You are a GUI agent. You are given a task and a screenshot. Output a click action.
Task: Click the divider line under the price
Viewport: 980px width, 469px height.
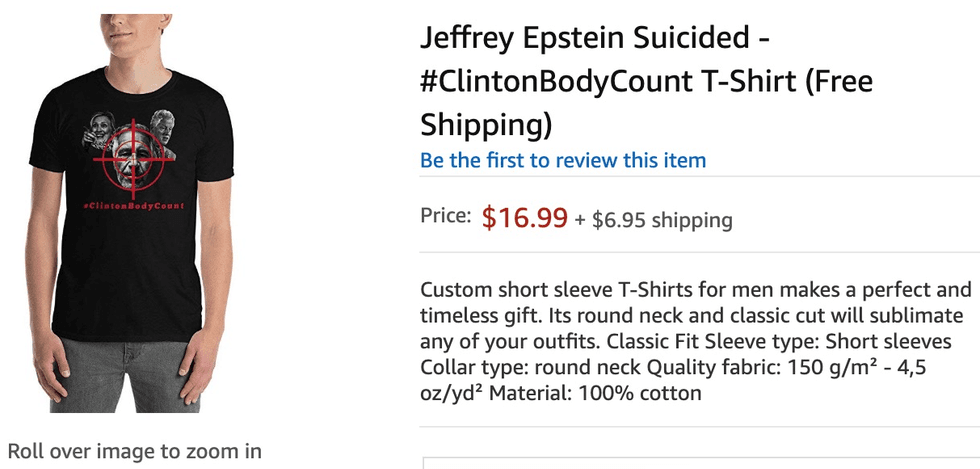pyautogui.click(x=700, y=254)
